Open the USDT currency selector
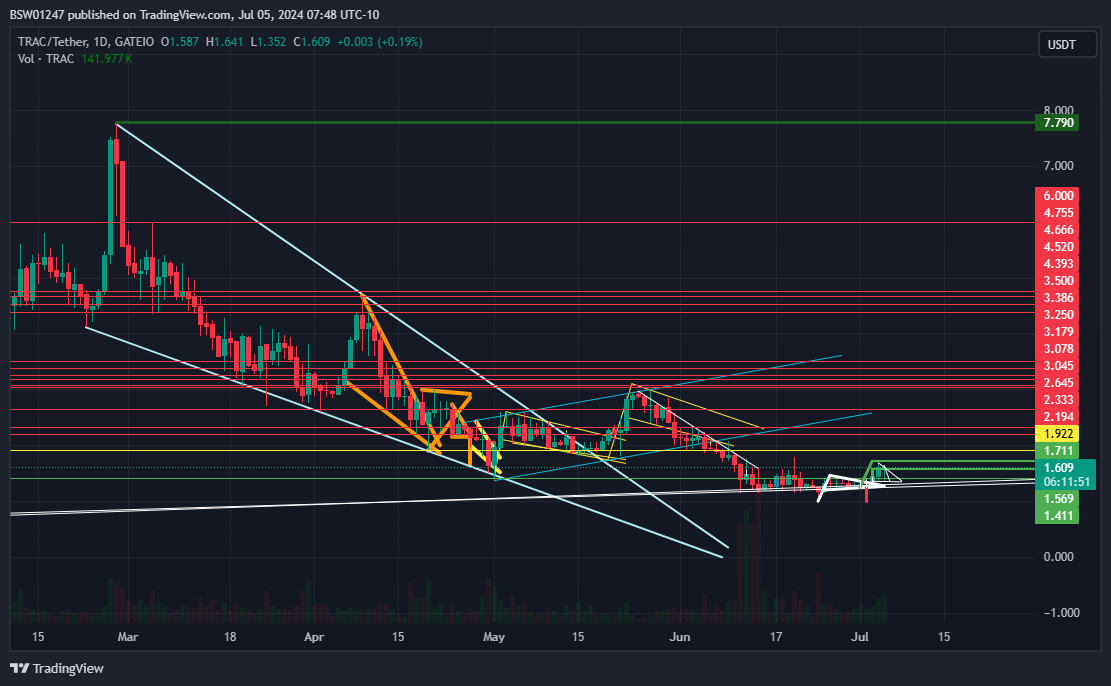The image size is (1111, 686). click(x=1067, y=45)
